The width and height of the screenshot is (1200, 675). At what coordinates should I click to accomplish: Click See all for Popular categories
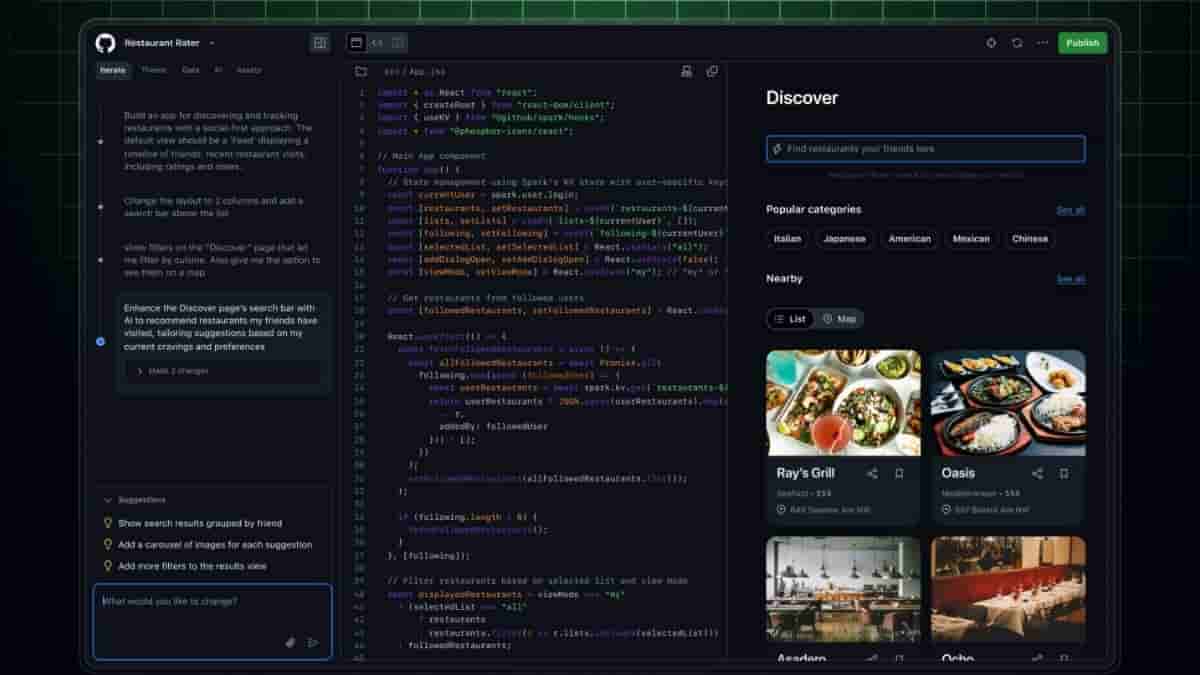pos(1070,210)
